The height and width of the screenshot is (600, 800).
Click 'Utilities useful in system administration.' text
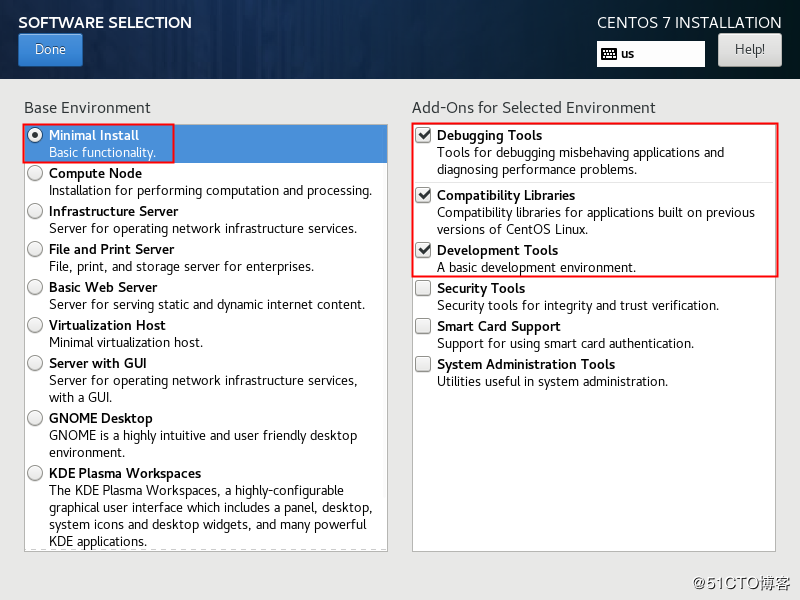tap(552, 382)
